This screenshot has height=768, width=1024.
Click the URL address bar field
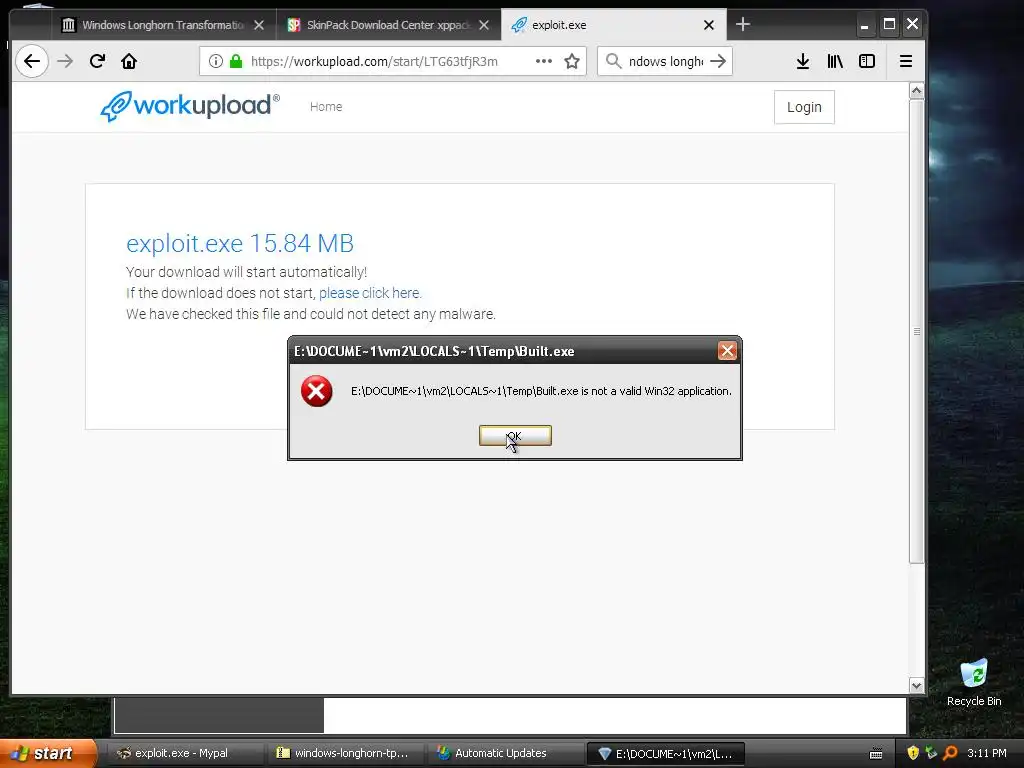coord(392,61)
